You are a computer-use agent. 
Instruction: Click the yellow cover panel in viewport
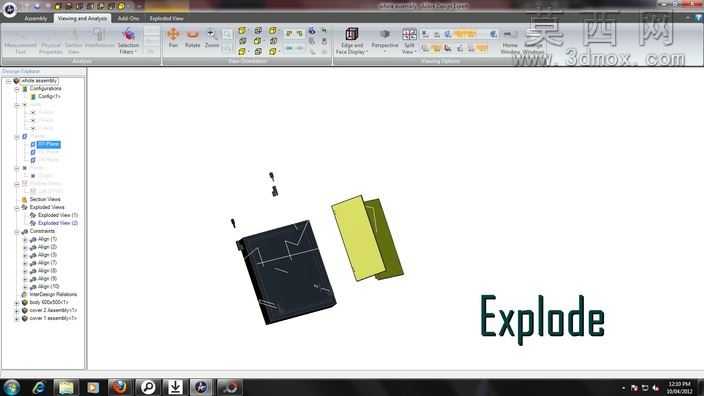358,238
